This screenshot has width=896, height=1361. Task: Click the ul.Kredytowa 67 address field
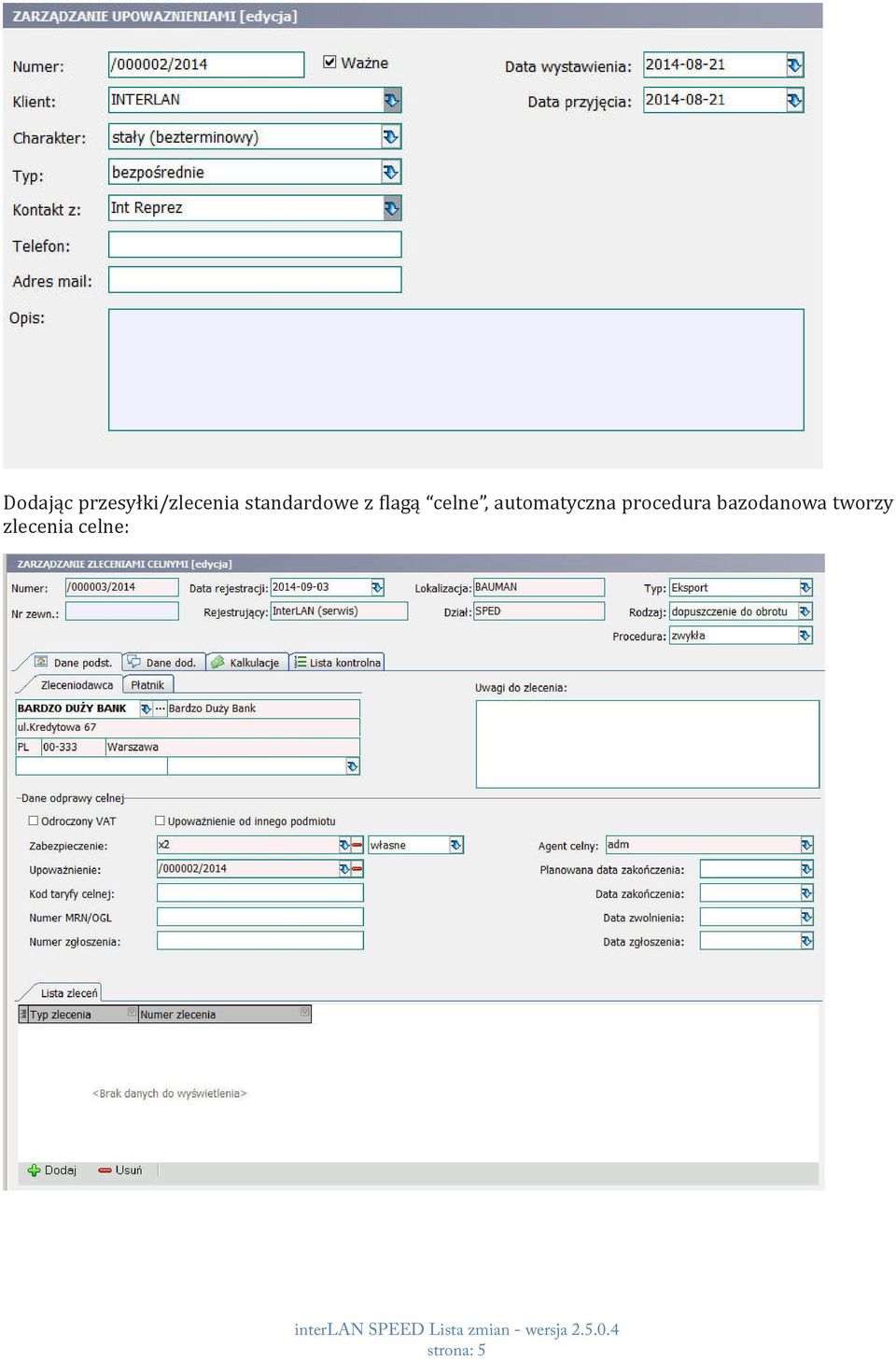click(x=188, y=728)
